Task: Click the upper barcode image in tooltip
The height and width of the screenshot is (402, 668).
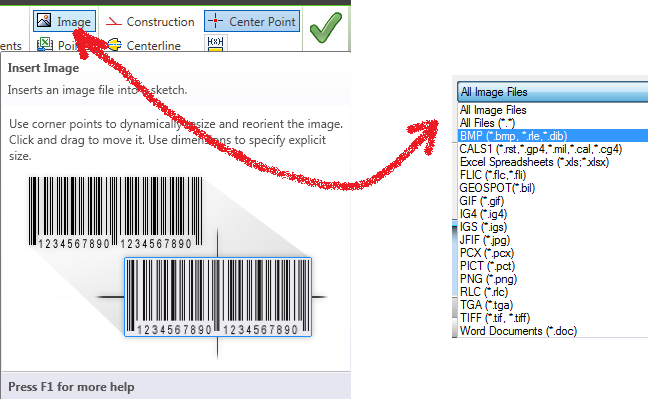Action: click(115, 212)
